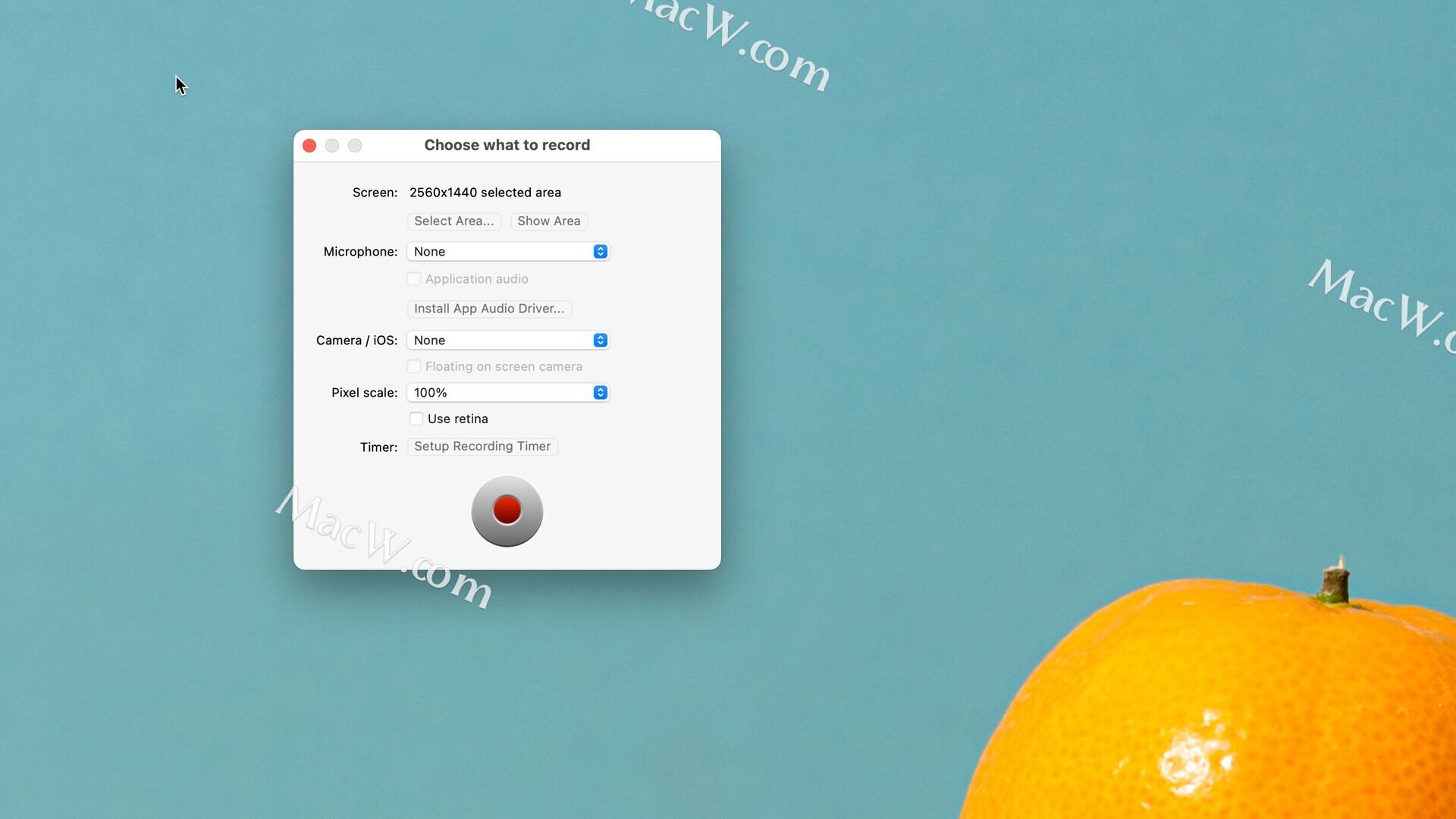This screenshot has height=819, width=1456.
Task: Click the Pixel scale: label
Action: point(364,393)
